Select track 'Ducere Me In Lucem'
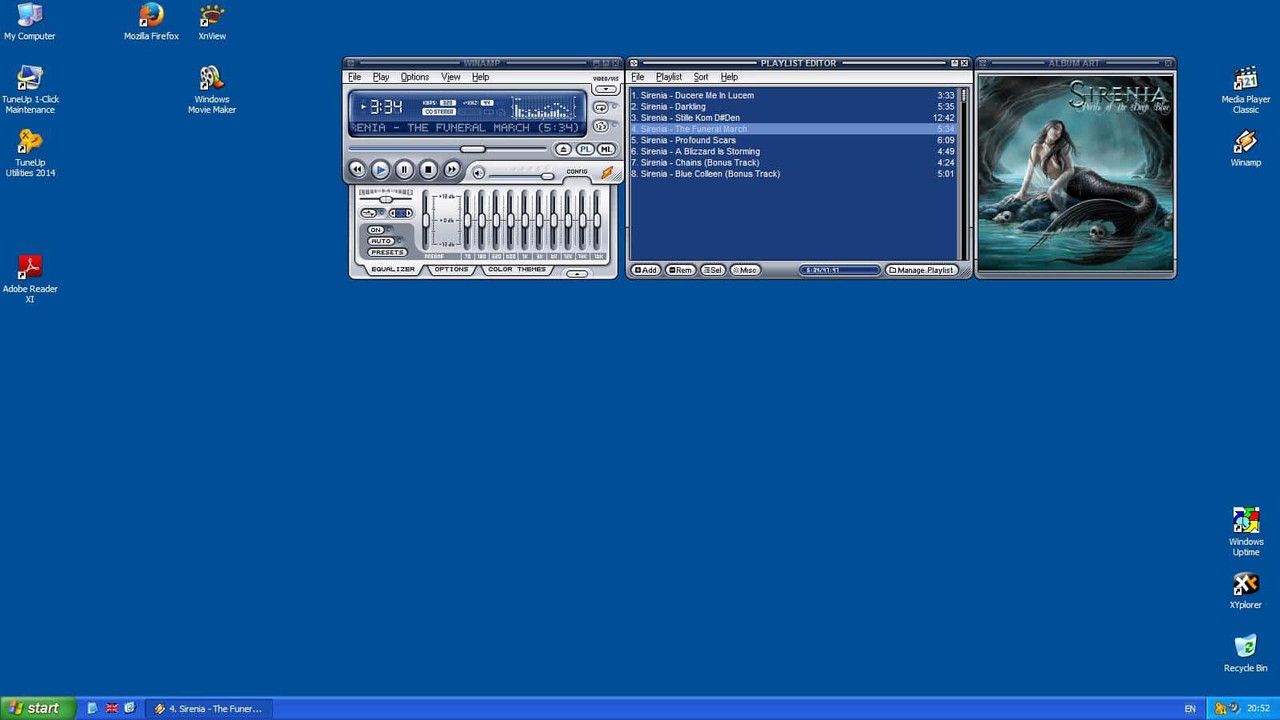The width and height of the screenshot is (1280, 720). [792, 95]
